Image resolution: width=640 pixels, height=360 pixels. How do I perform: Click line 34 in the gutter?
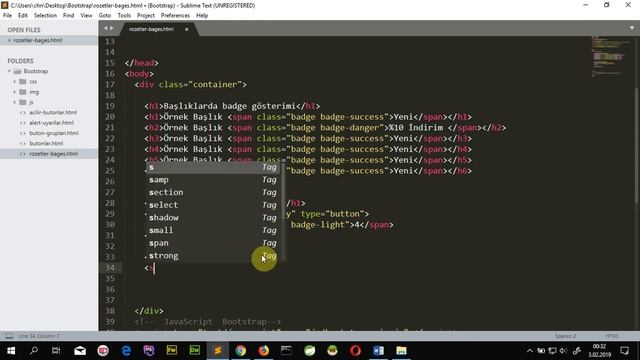[x=110, y=268]
